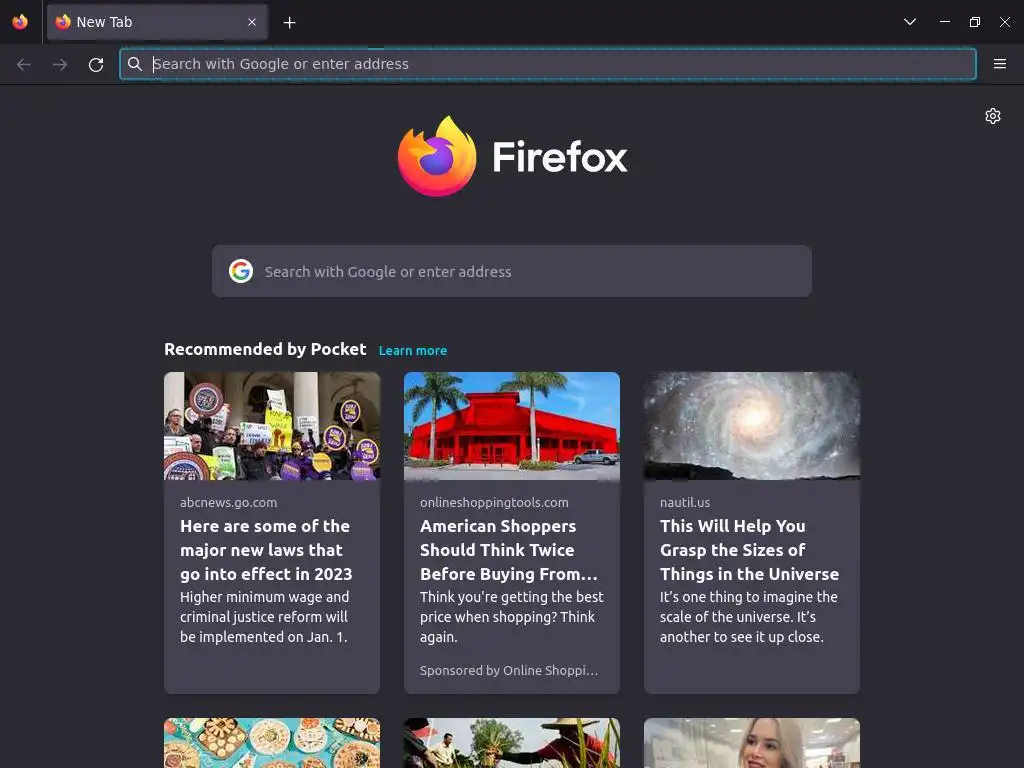
Task: Reload the current page
Action: click(x=96, y=64)
